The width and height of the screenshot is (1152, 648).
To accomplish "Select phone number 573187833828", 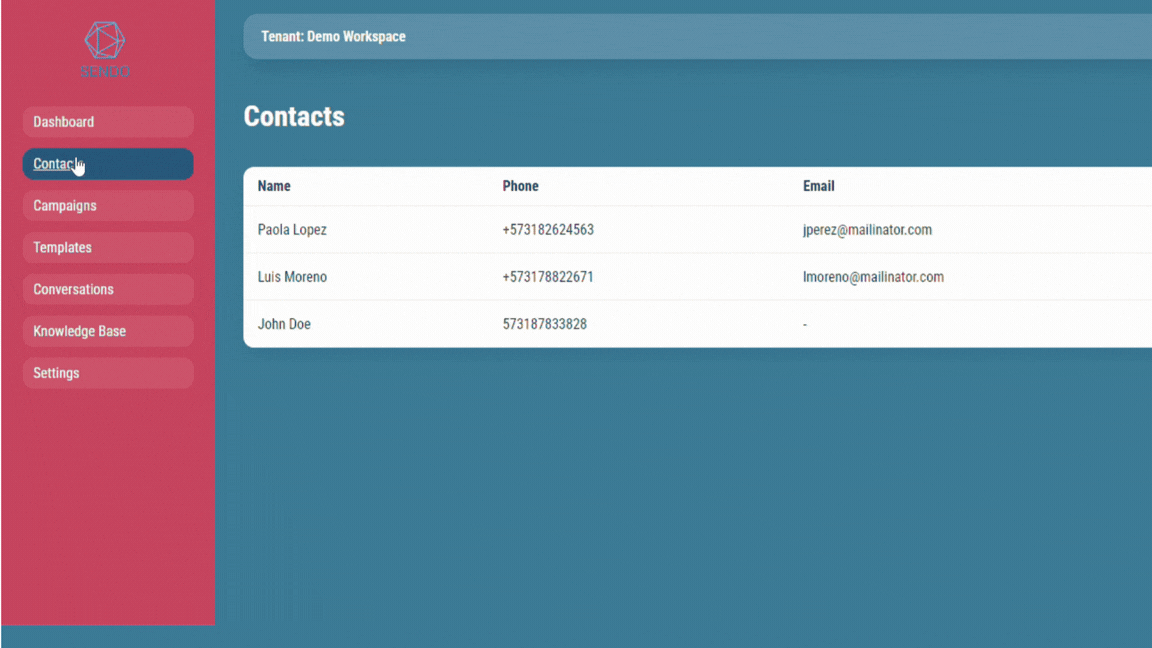I will [x=544, y=324].
